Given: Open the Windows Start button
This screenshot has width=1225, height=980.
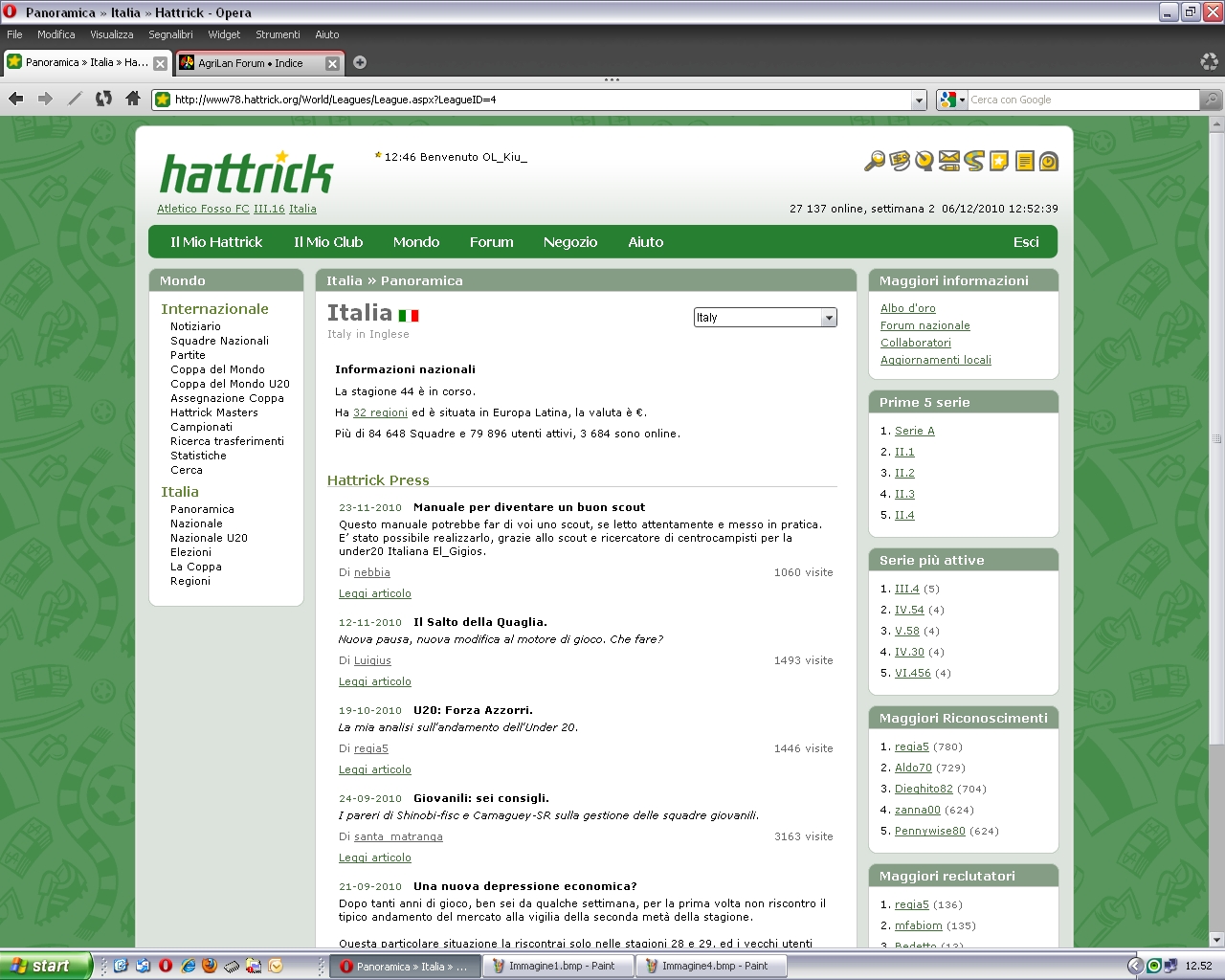Looking at the screenshot, I should pyautogui.click(x=46, y=966).
